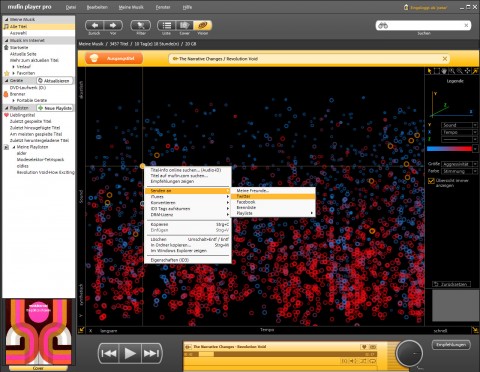The height and width of the screenshot is (372, 480).
Task: Select the rectangle selection tool in vision toolbar
Action: point(437,71)
